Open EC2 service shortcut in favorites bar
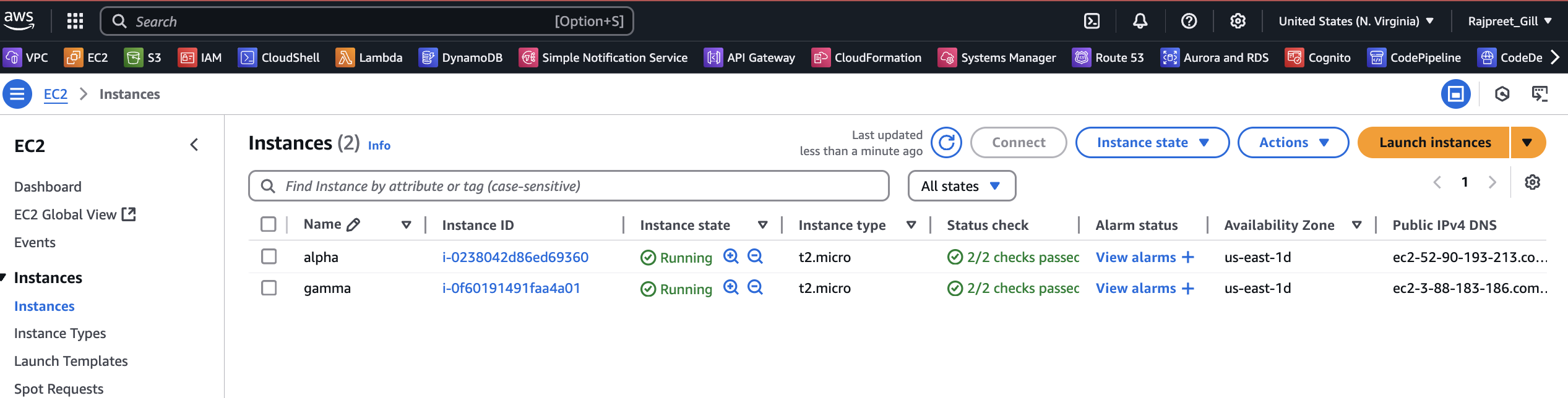Screen dimensions: 1568x398 (86, 57)
